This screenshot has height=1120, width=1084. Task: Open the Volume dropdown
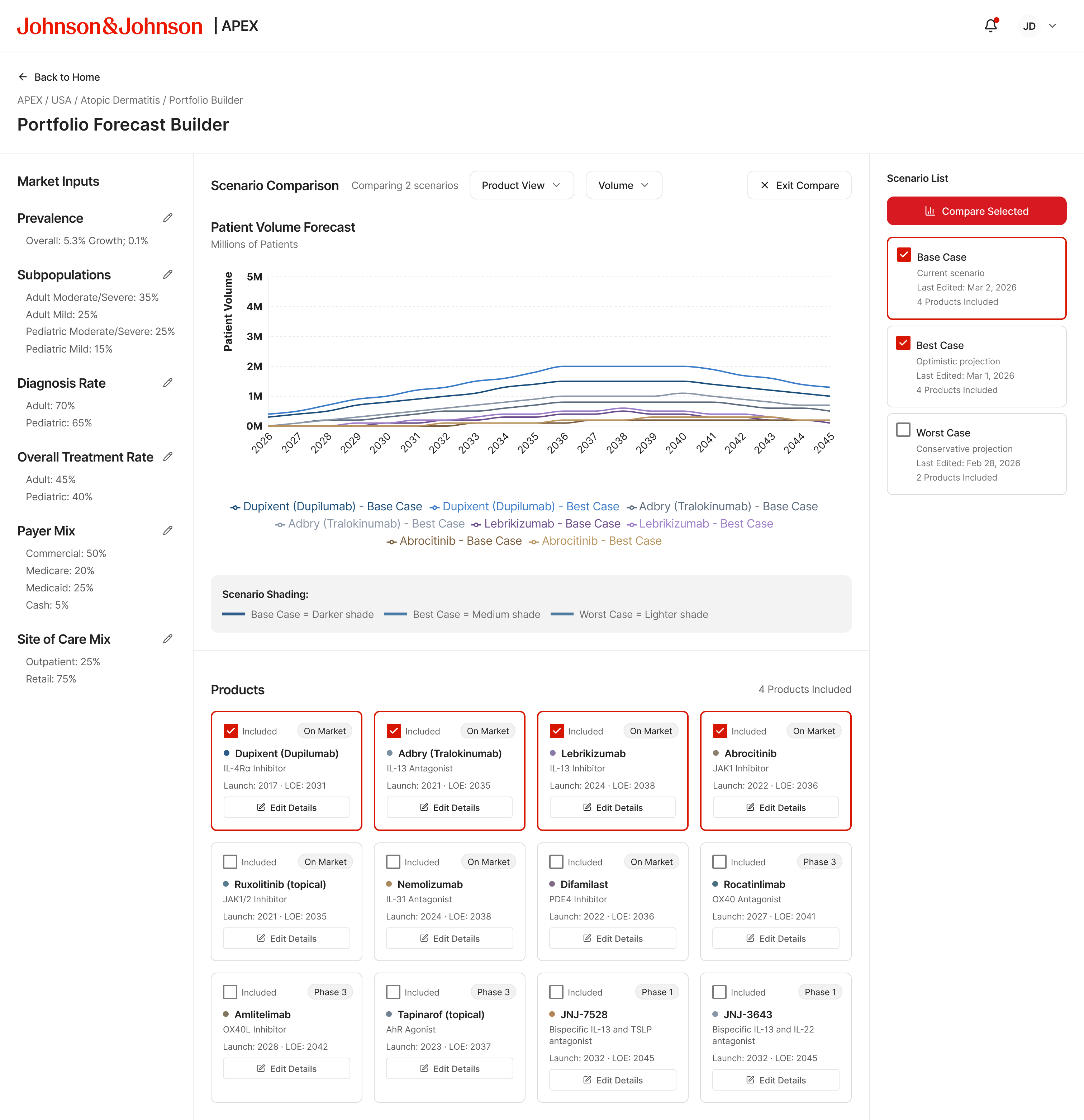(x=624, y=185)
